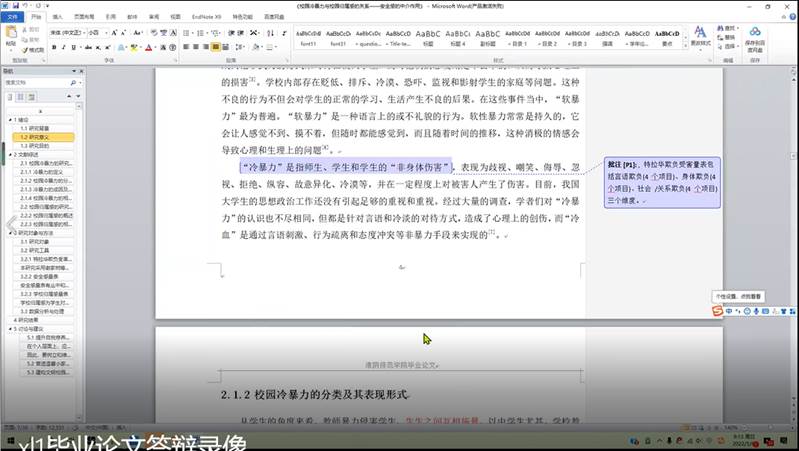Open the 插入 ribbon tab
This screenshot has width=799, height=451.
[57, 17]
